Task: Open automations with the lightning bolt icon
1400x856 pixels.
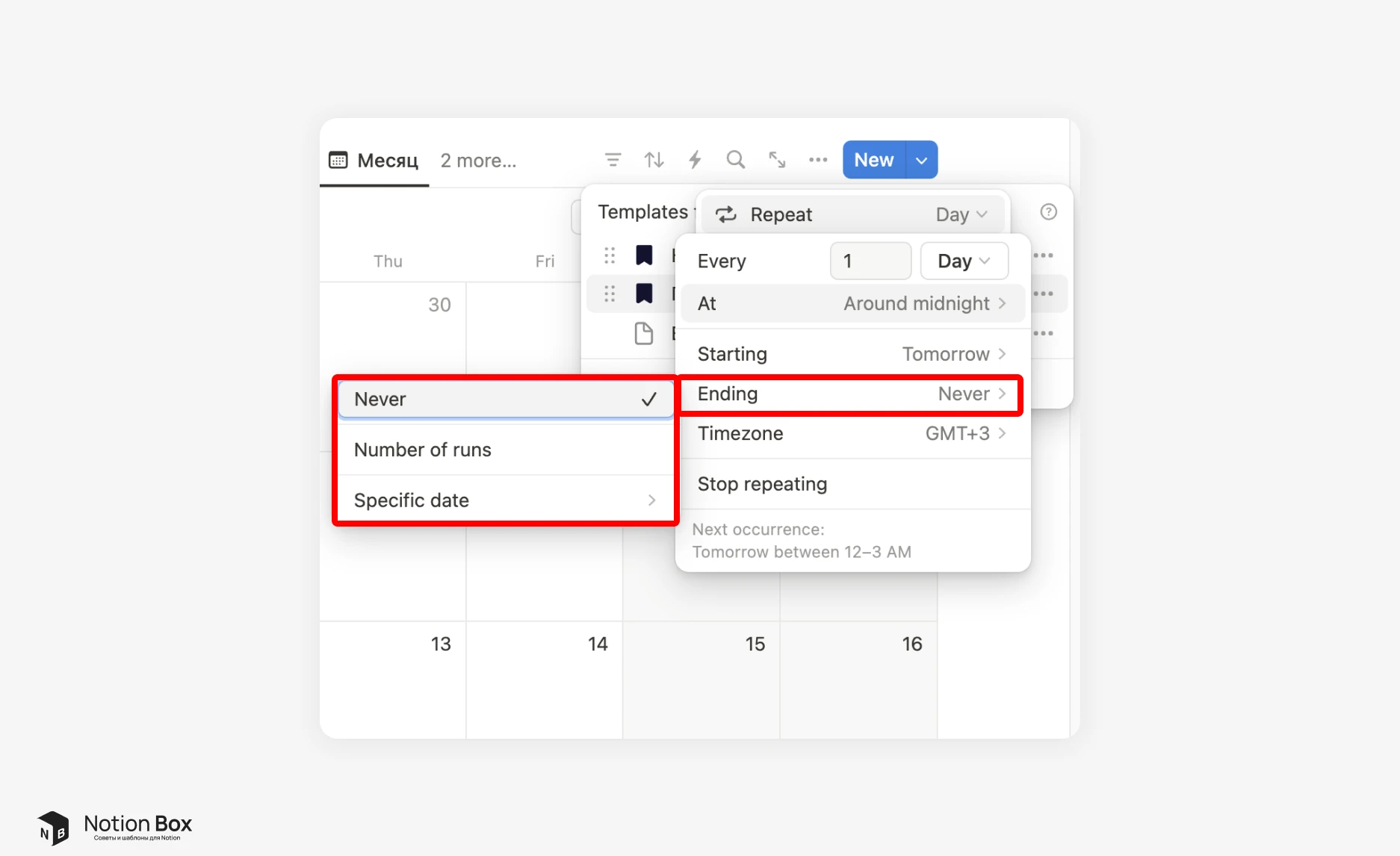Action: coord(695,160)
